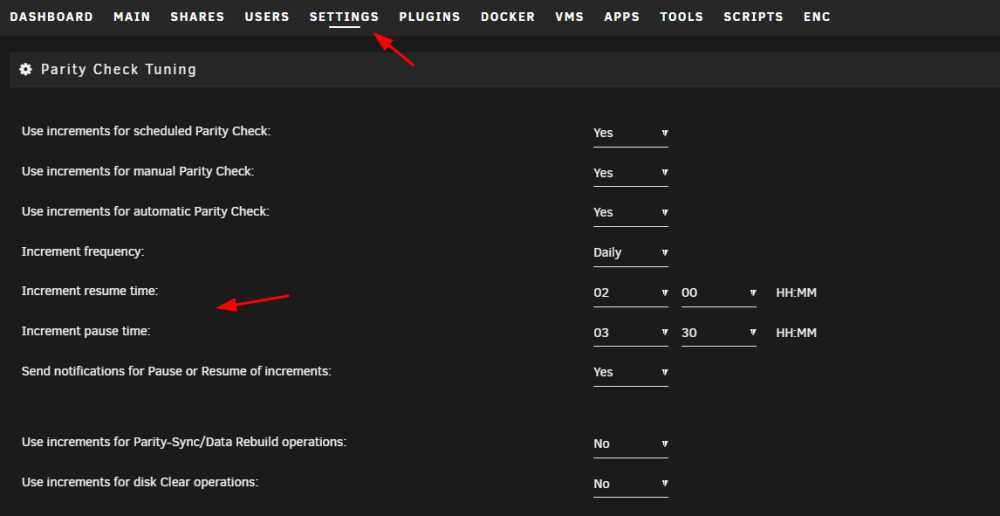1000x516 pixels.
Task: Click 'Use increments for disk Clear operations' label
Action: pyautogui.click(x=140, y=482)
